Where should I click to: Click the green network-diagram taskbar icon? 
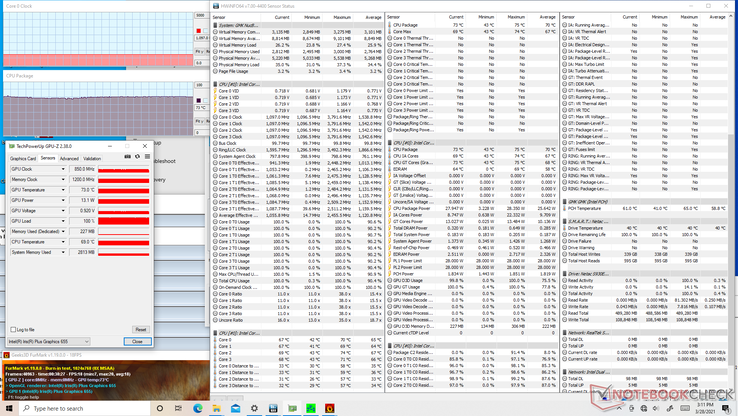tap(311, 408)
